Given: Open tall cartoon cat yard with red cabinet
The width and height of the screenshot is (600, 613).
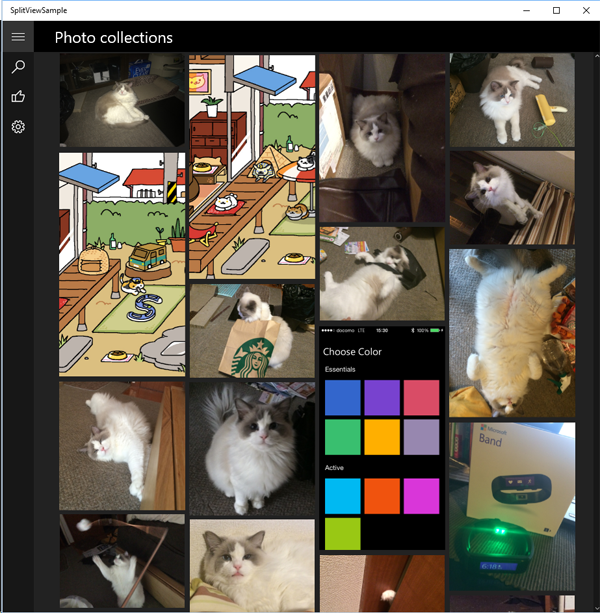Looking at the screenshot, I should coord(252,167).
